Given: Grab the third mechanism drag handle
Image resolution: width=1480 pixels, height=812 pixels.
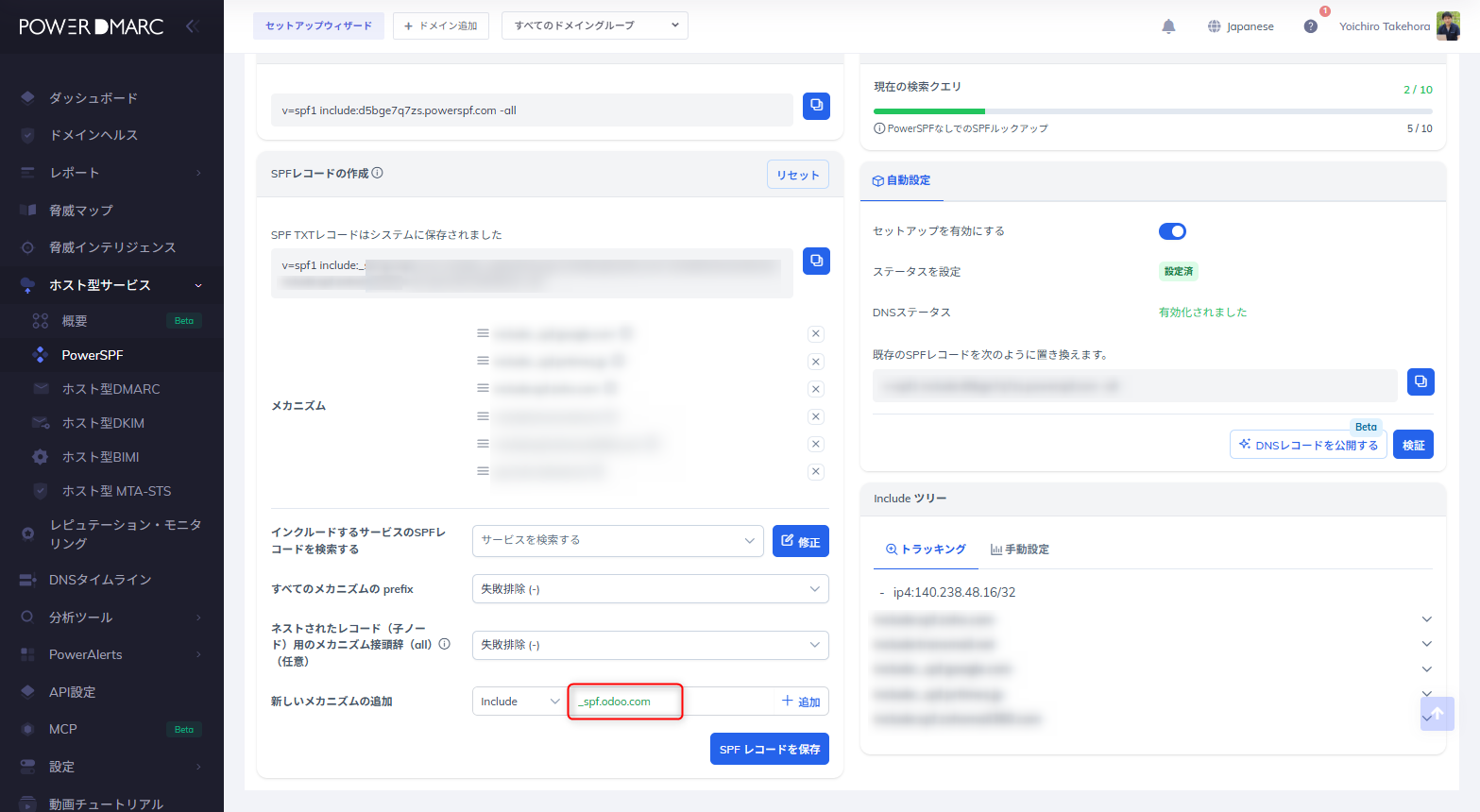Looking at the screenshot, I should (x=483, y=388).
